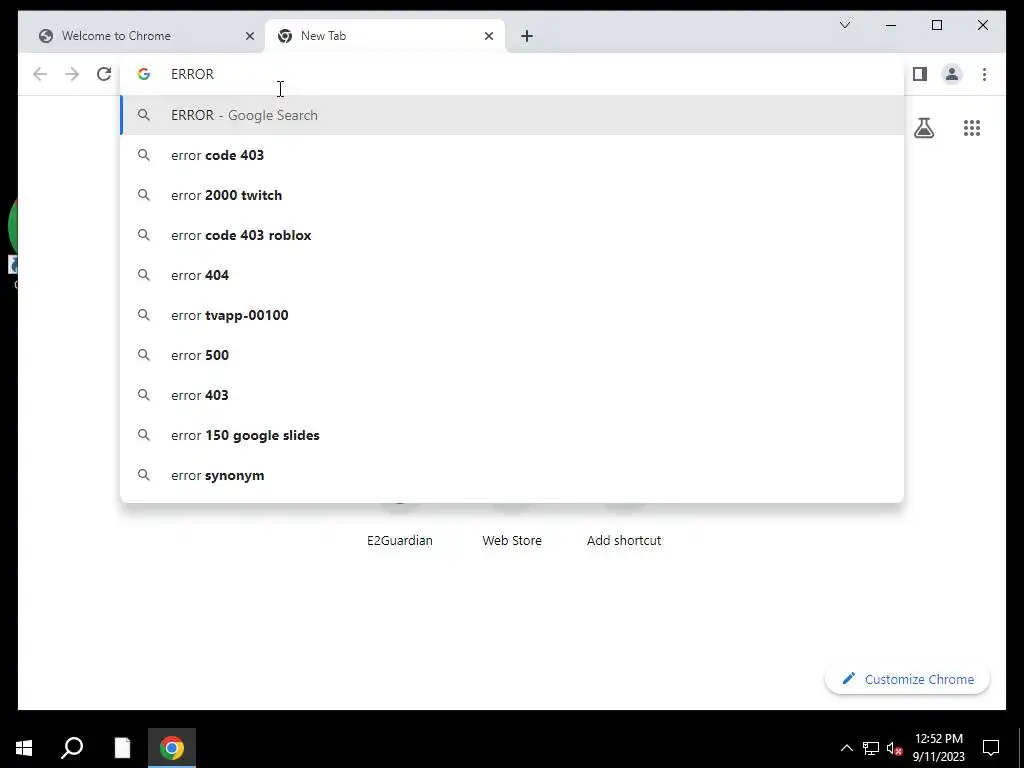Pick the error 404 suggestion
The height and width of the screenshot is (768, 1024).
[x=512, y=275]
